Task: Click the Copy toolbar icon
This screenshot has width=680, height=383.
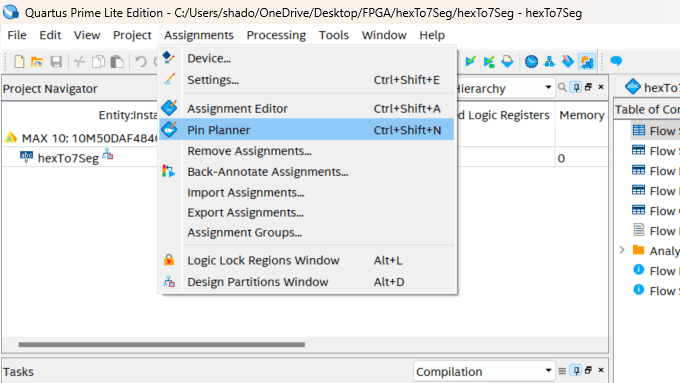Action: coord(98,62)
